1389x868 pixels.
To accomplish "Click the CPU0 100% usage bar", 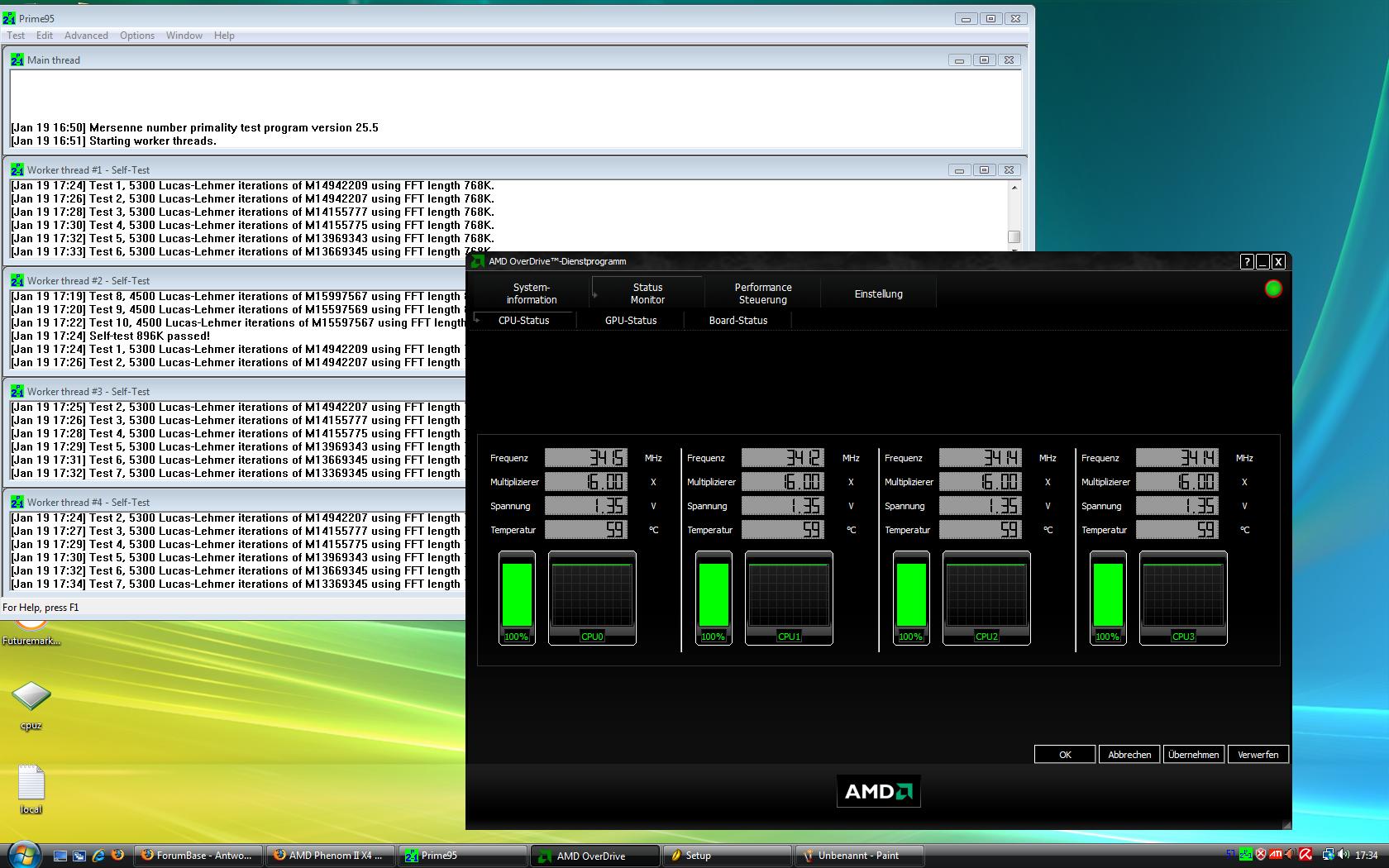I will (x=517, y=598).
